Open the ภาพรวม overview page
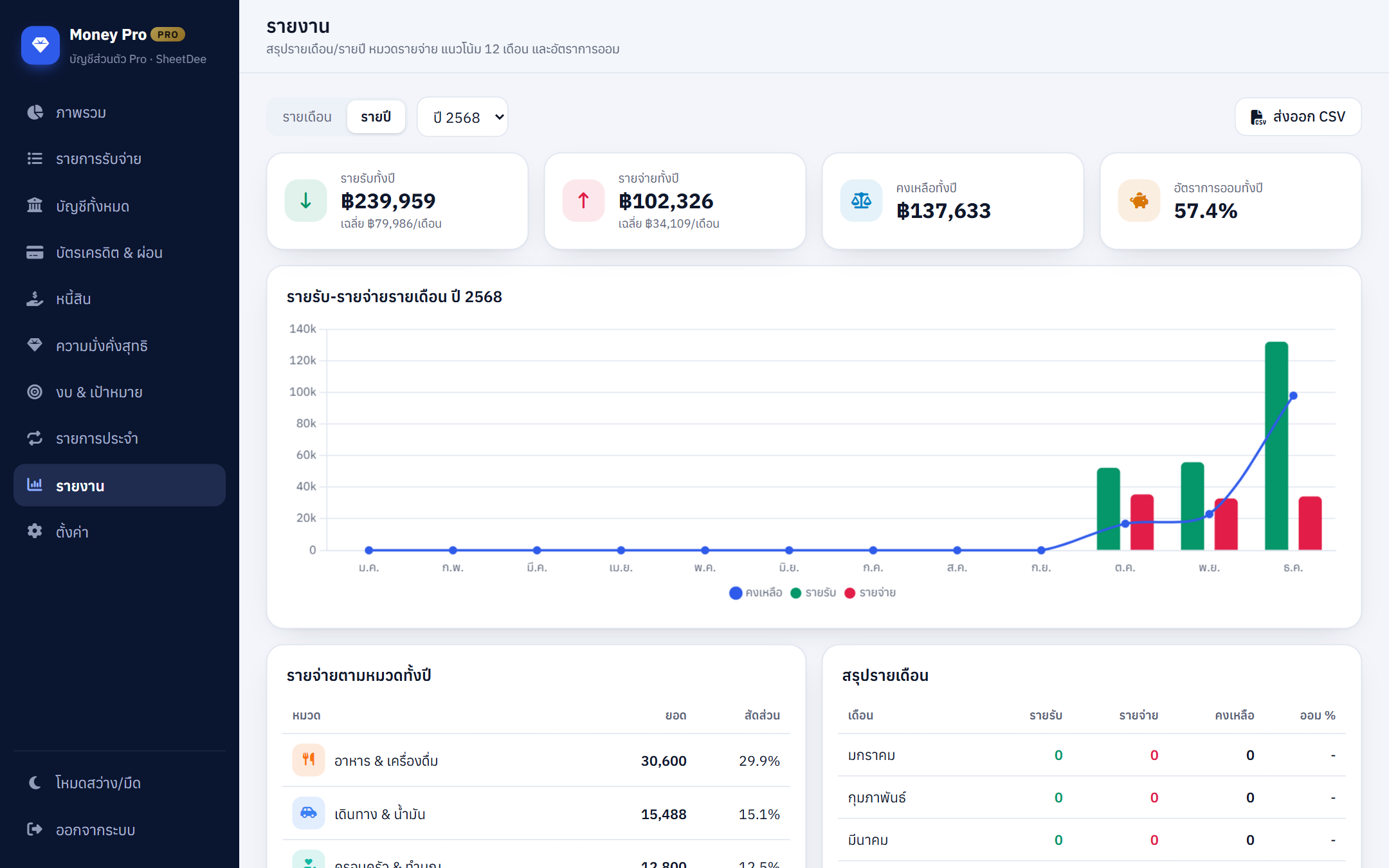Viewport: 1389px width, 868px height. pos(120,113)
